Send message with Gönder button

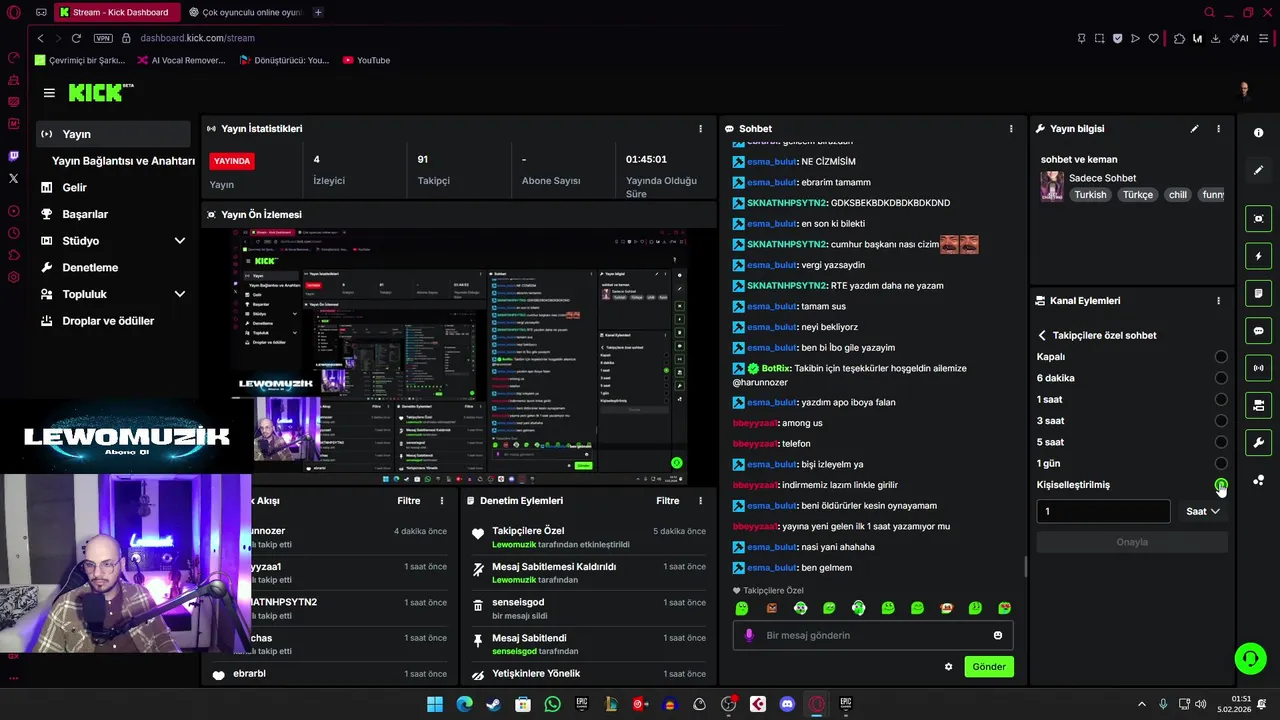point(989,667)
